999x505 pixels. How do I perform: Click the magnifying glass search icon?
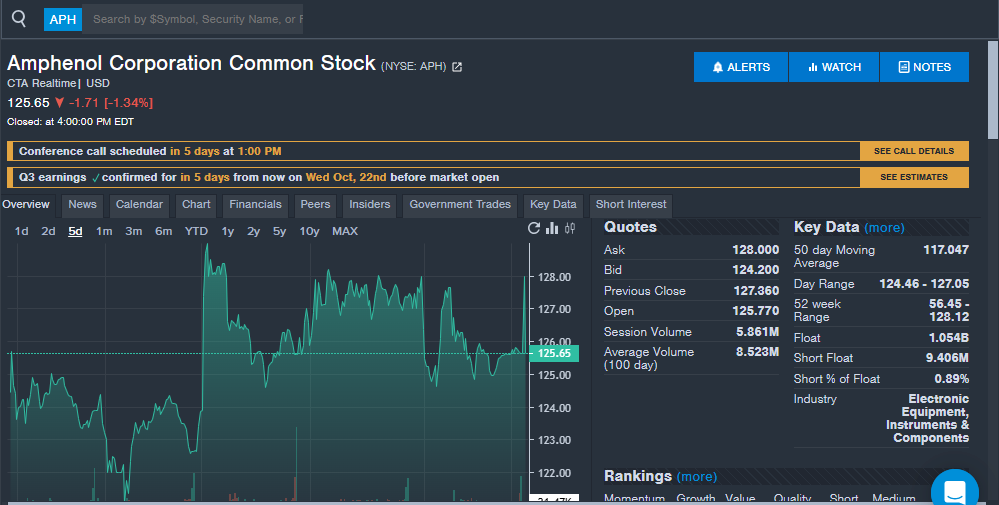(19, 19)
